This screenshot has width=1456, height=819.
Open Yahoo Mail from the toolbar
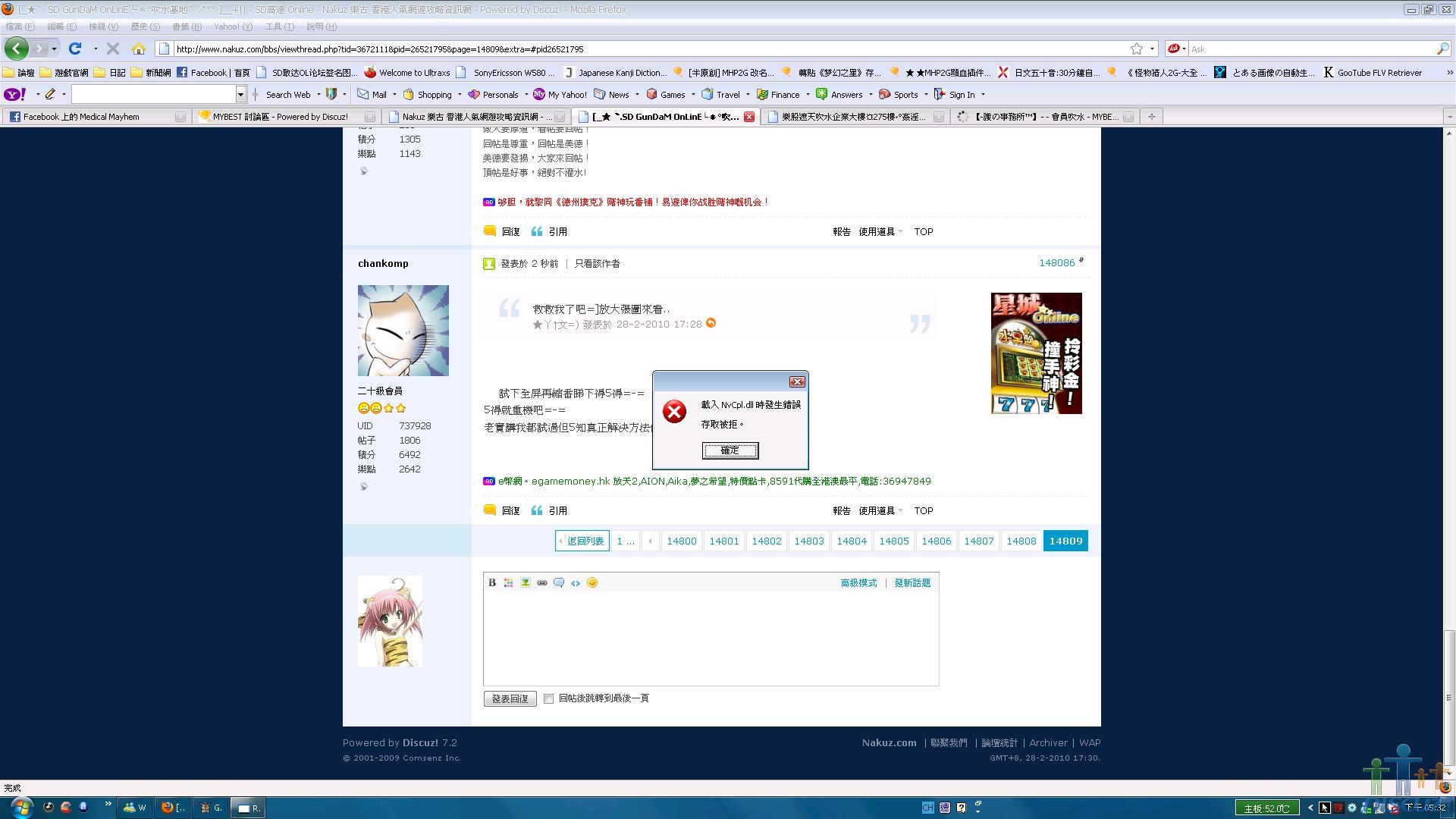tap(372, 94)
